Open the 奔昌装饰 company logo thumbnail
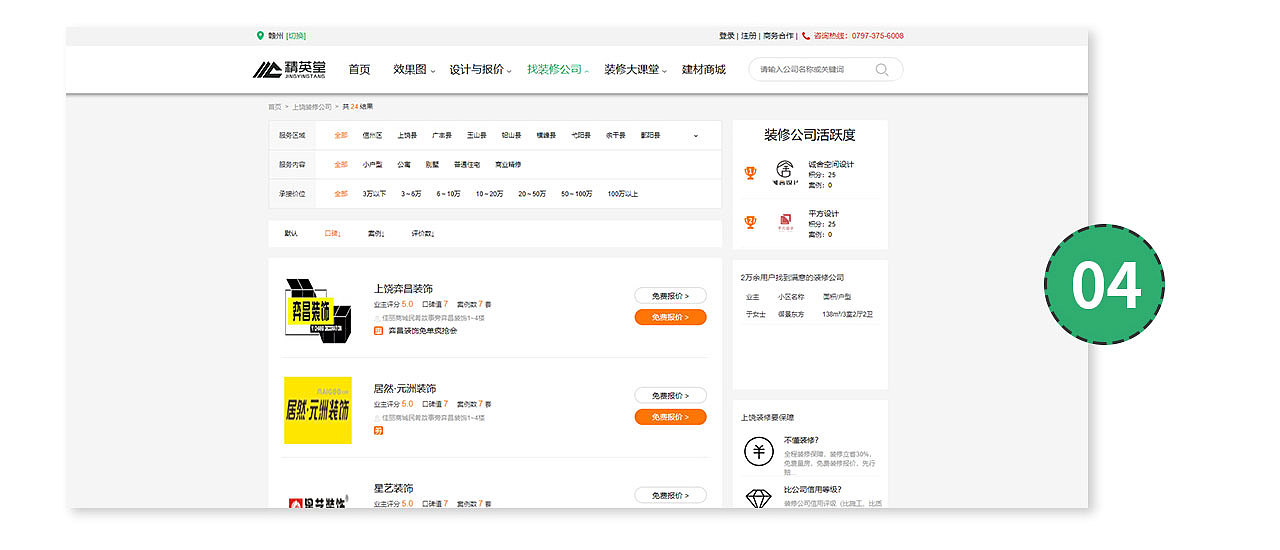Image resolution: width=1280 pixels, height=550 pixels. coord(318,311)
